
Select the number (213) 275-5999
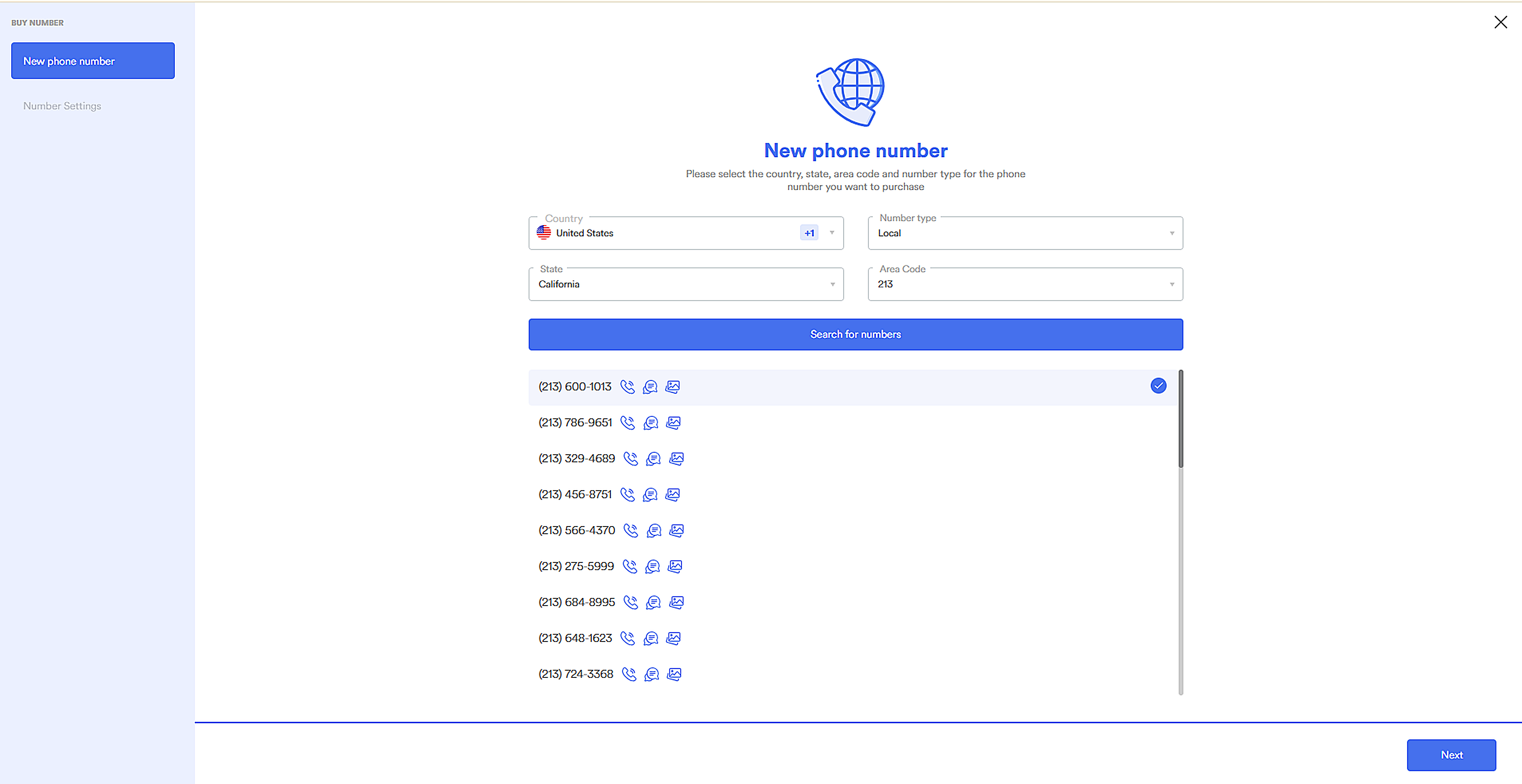coord(576,566)
